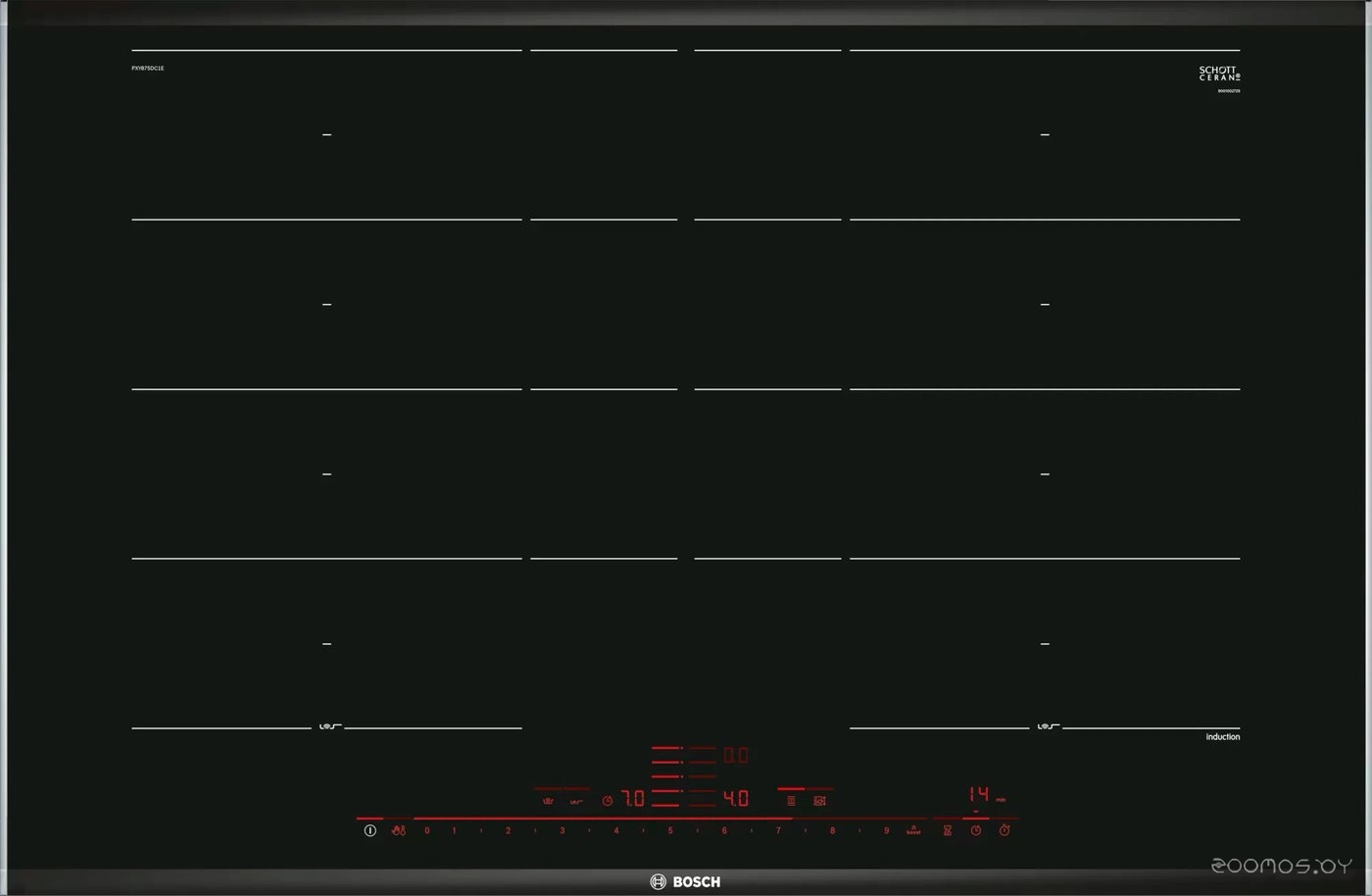Select power level 2 on the slider
The height and width of the screenshot is (896, 1372).
[508, 830]
